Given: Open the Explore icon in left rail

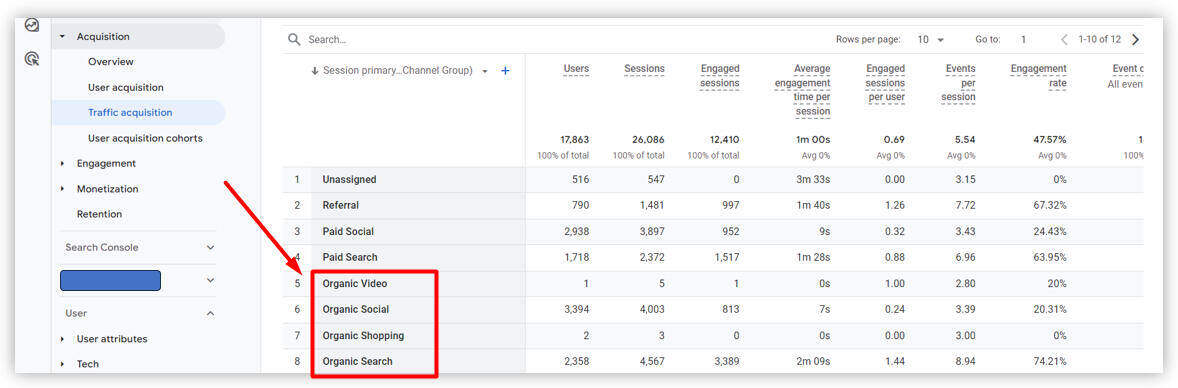Looking at the screenshot, I should 32,25.
